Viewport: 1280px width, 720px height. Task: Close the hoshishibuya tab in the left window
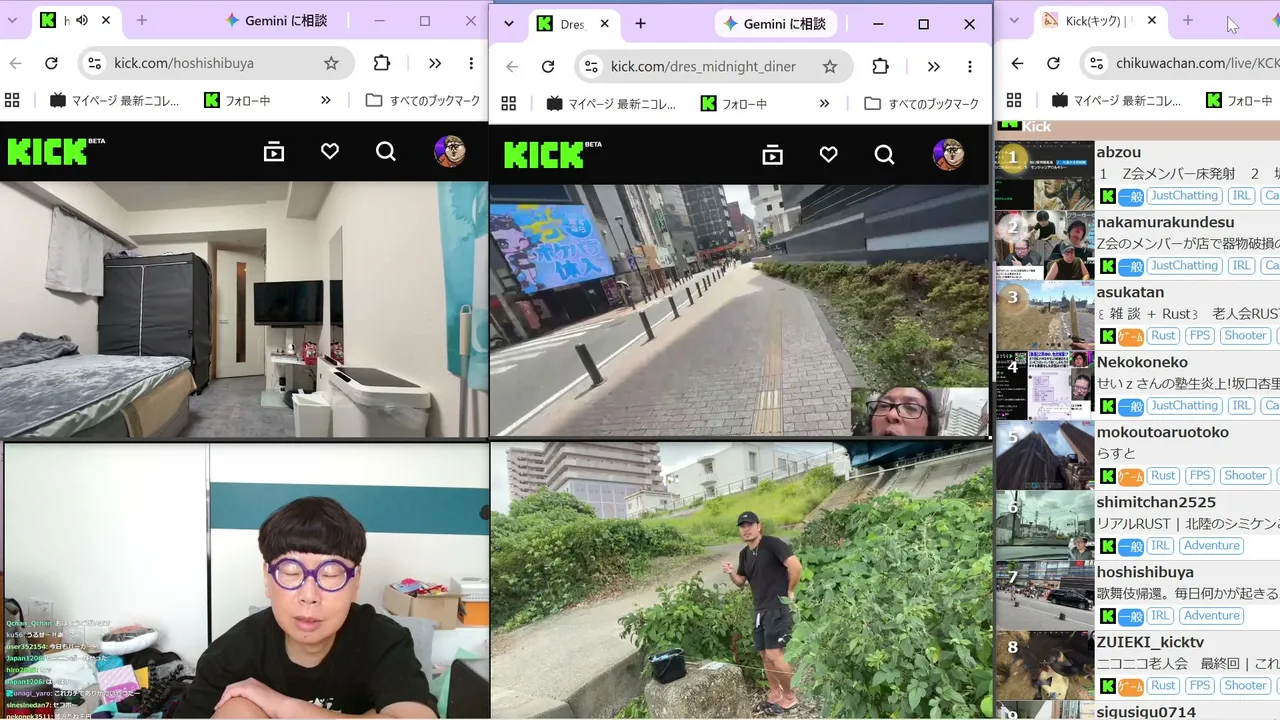(x=106, y=20)
